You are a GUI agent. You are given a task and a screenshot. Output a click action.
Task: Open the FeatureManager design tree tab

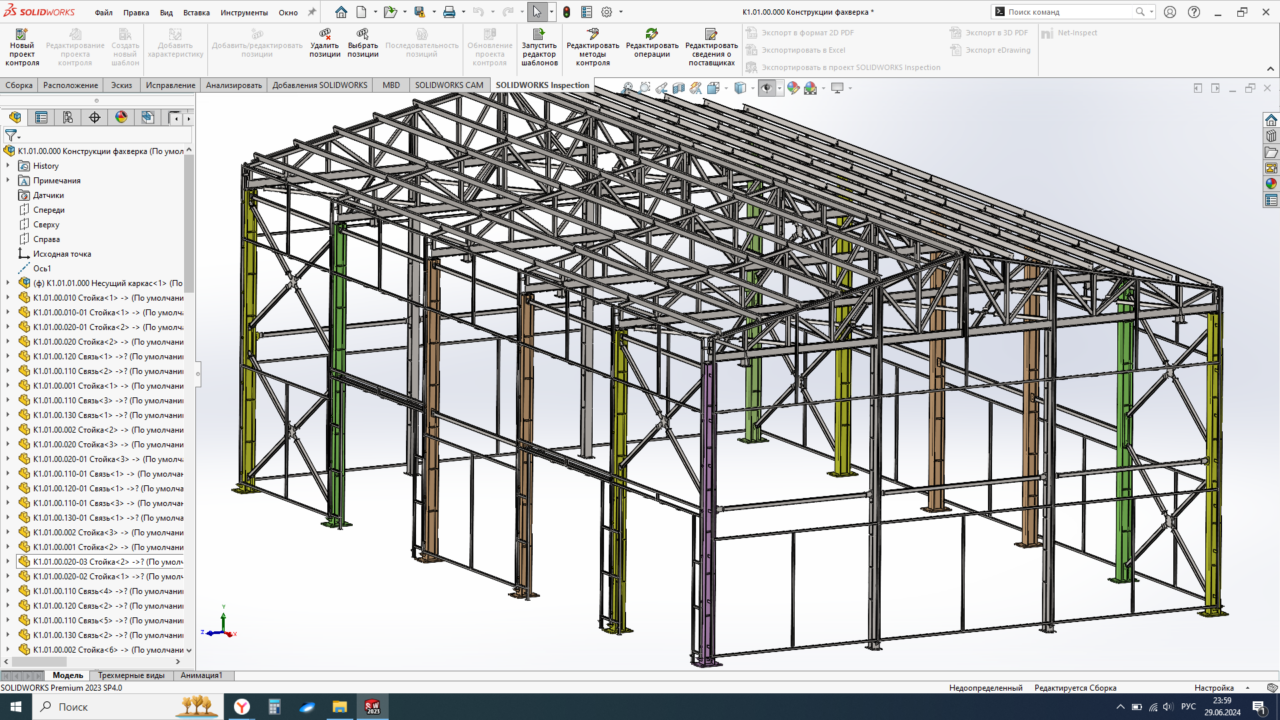15,117
